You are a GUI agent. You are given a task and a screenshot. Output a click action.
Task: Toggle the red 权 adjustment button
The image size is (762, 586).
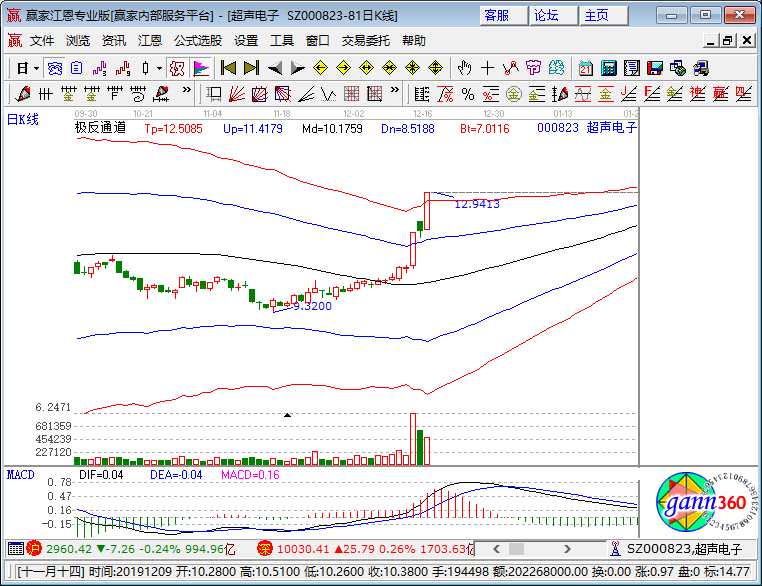point(177,69)
